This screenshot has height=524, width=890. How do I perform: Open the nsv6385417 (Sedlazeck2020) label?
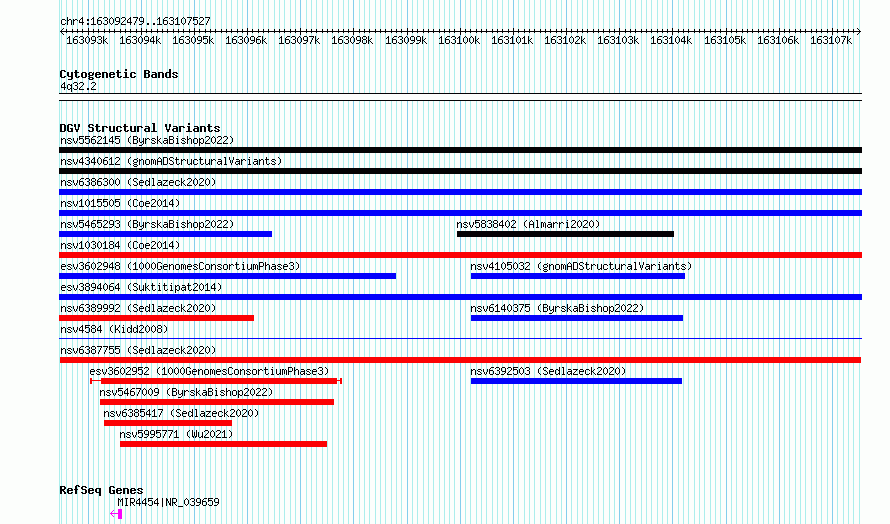coord(181,413)
